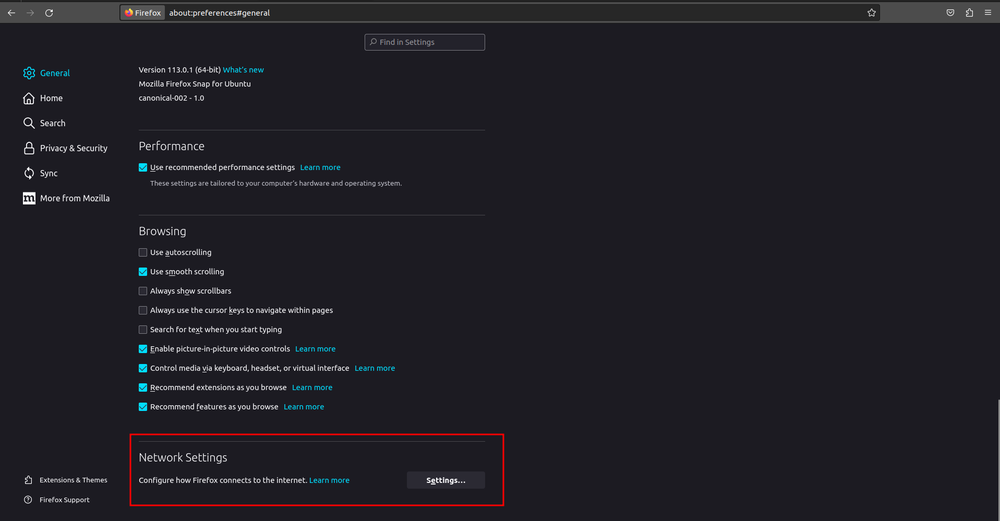Uncheck Recommend features as you browse
This screenshot has width=1000, height=521.
[x=143, y=407]
